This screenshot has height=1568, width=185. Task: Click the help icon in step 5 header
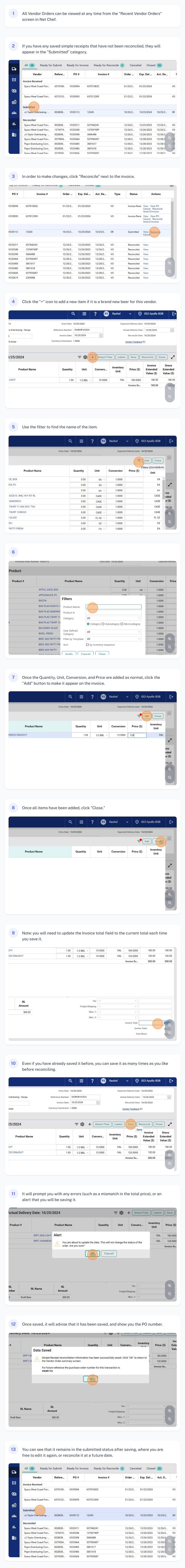[x=92, y=441]
